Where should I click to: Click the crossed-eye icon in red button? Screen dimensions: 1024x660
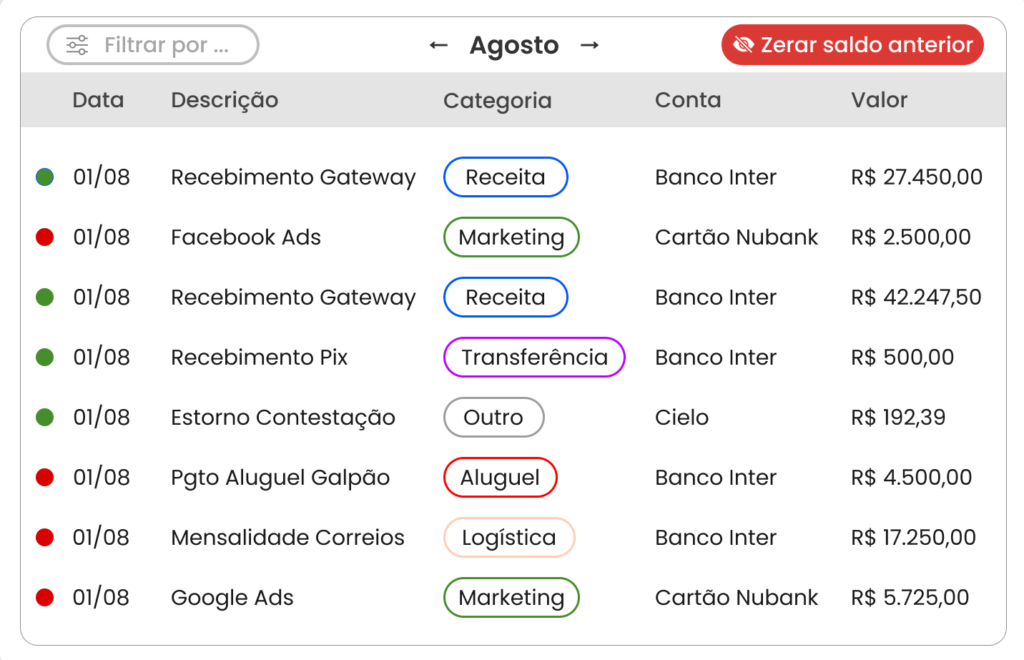(x=743, y=44)
